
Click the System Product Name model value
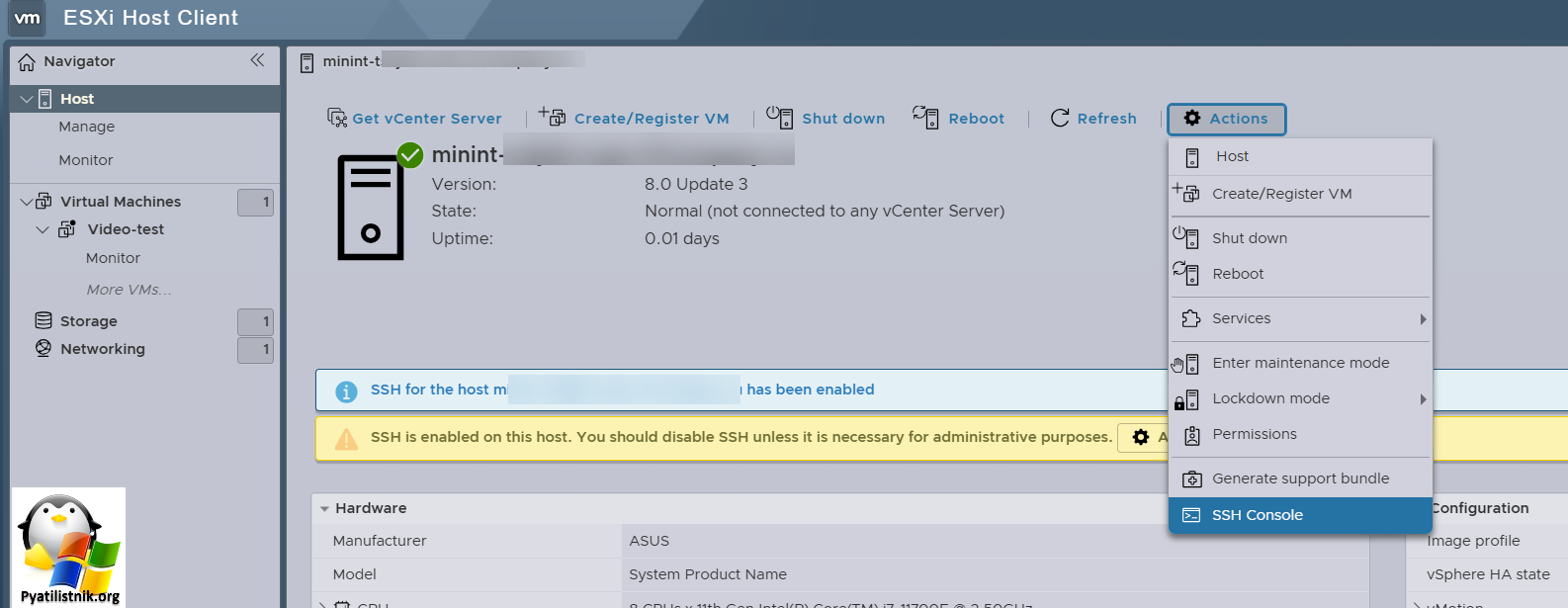[708, 574]
